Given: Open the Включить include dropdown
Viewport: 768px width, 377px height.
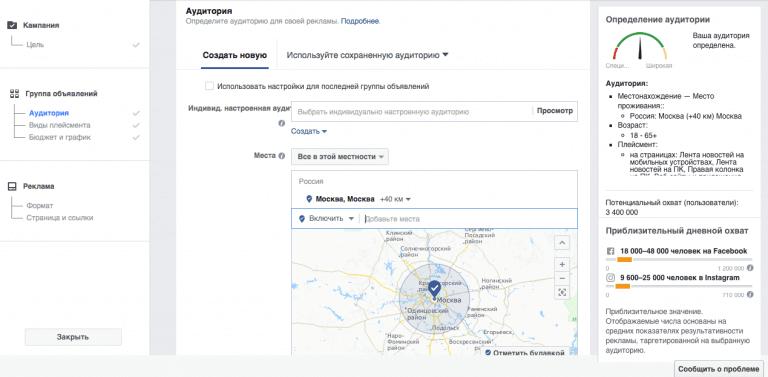Looking at the screenshot, I should coord(326,218).
